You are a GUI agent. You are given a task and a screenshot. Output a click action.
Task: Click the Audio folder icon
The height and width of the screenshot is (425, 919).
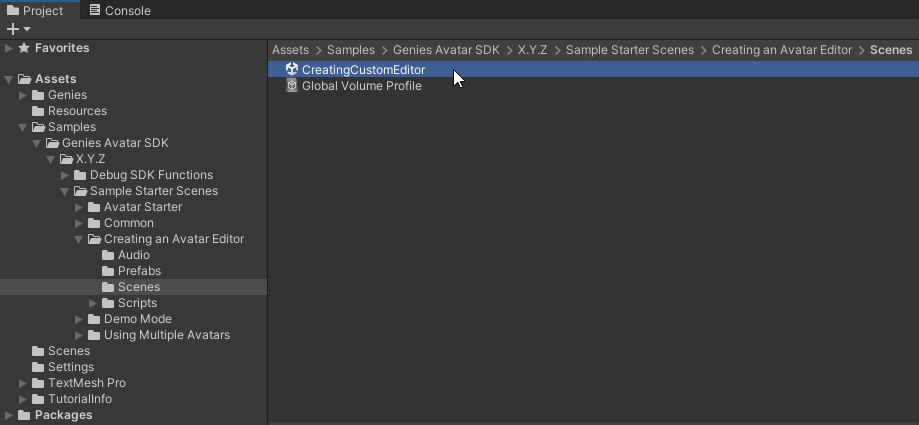click(x=109, y=255)
